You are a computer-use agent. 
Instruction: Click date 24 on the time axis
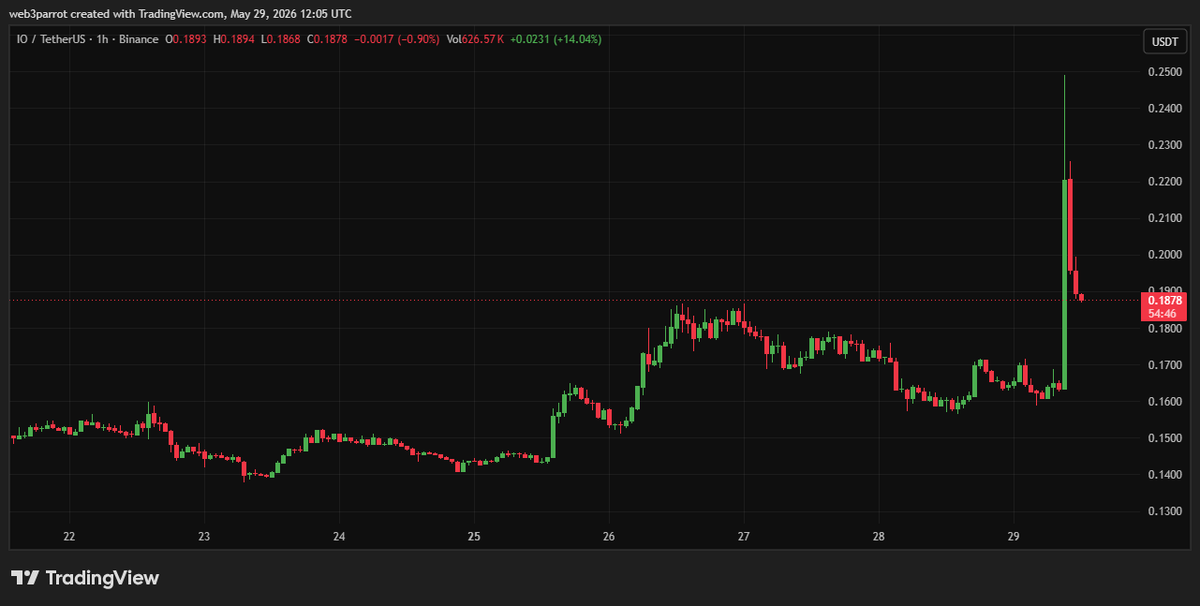tap(339, 536)
